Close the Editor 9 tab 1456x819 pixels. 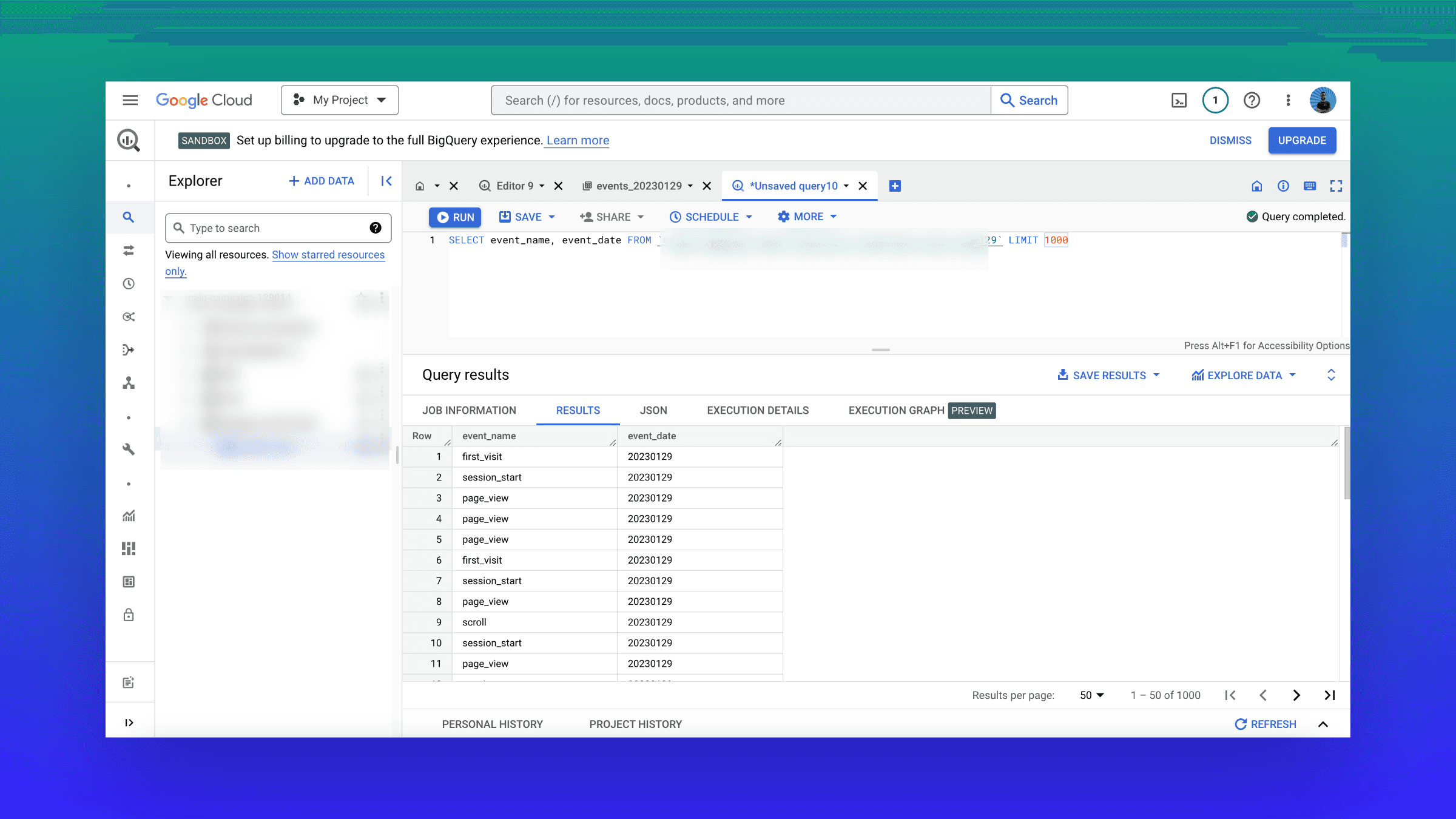[559, 186]
